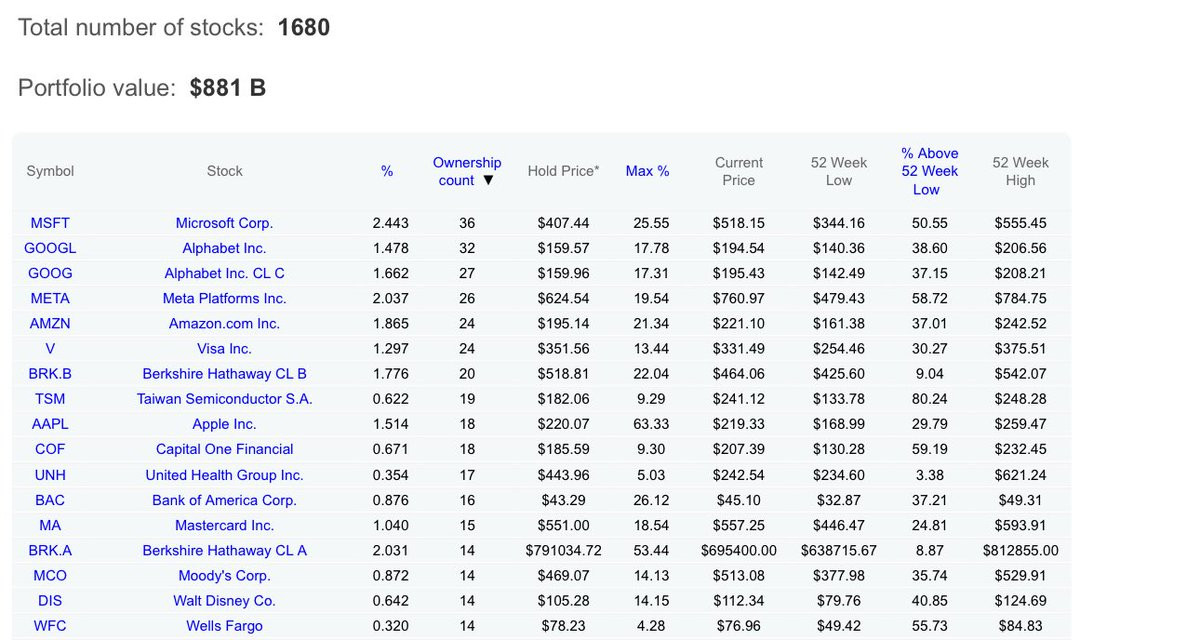Select Apple max percent 63.33

(651, 424)
